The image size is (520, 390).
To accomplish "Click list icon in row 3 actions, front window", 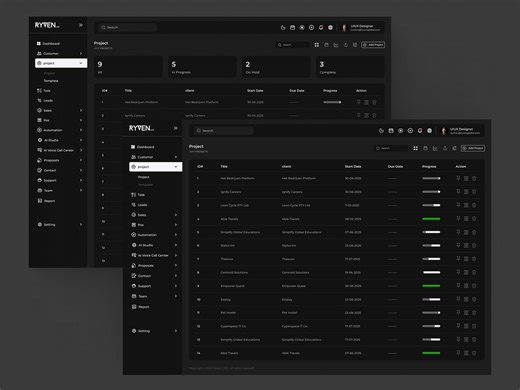I will pyautogui.click(x=466, y=205).
